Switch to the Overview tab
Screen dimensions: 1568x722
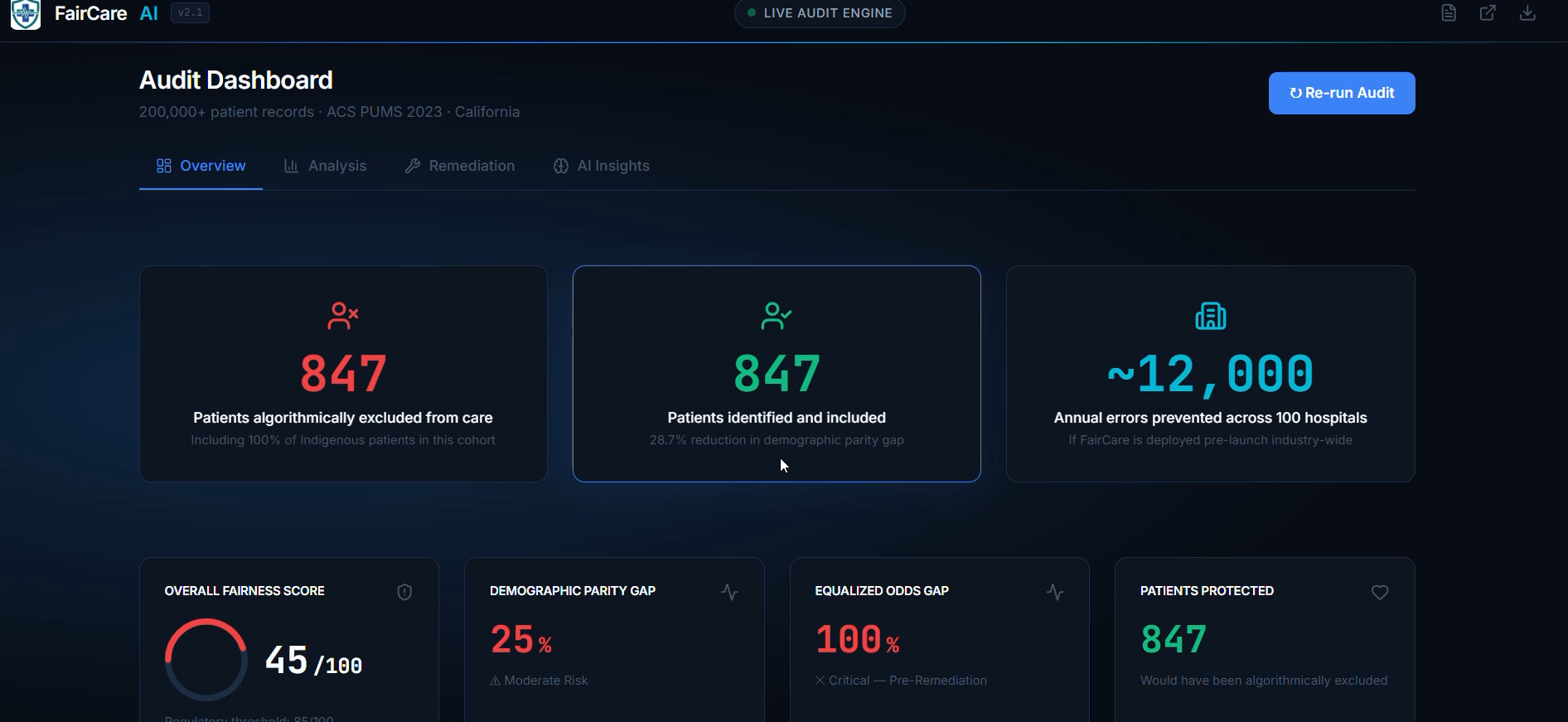(x=201, y=166)
